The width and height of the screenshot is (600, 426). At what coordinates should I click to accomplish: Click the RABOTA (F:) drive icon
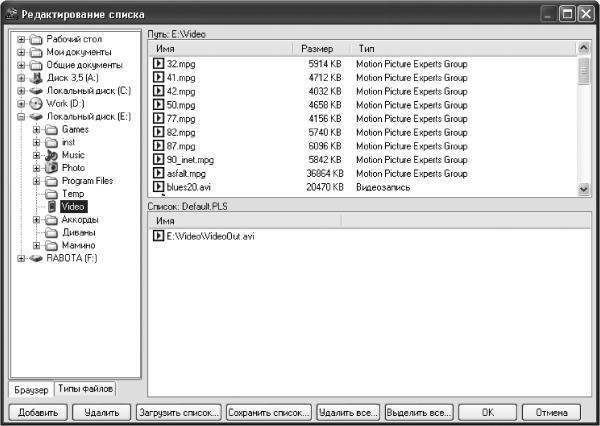pyautogui.click(x=36, y=258)
